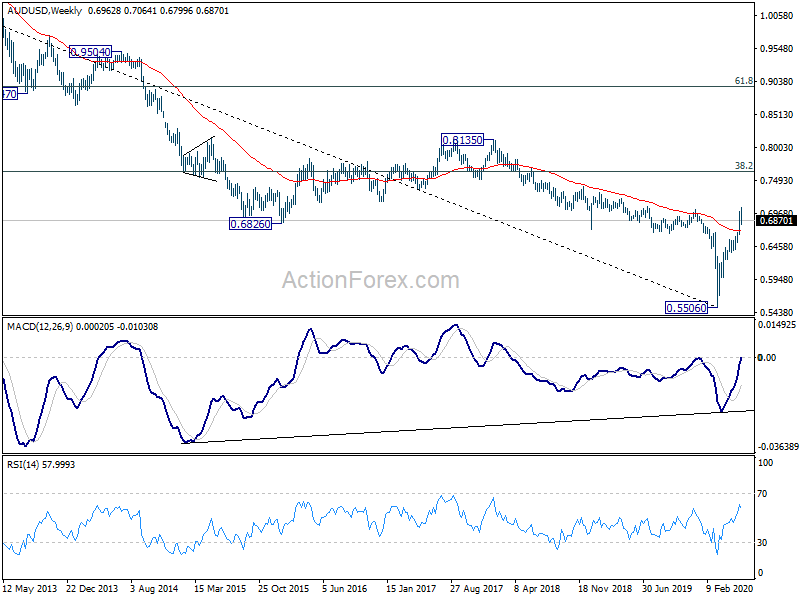Screen dimensions: 800x600
Task: Click the 0.80030 price axis value
Action: [x=777, y=148]
